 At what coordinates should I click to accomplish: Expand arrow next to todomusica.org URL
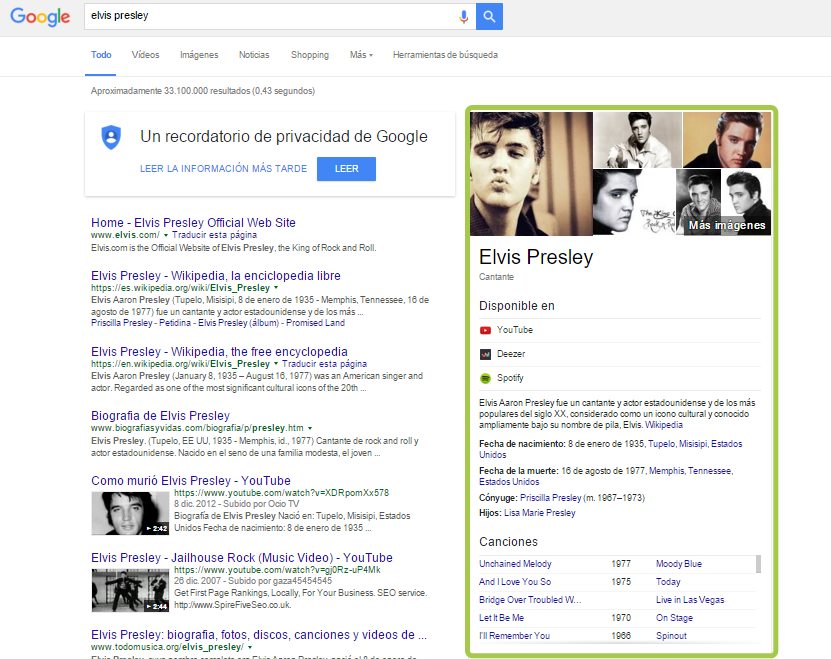tap(250, 647)
